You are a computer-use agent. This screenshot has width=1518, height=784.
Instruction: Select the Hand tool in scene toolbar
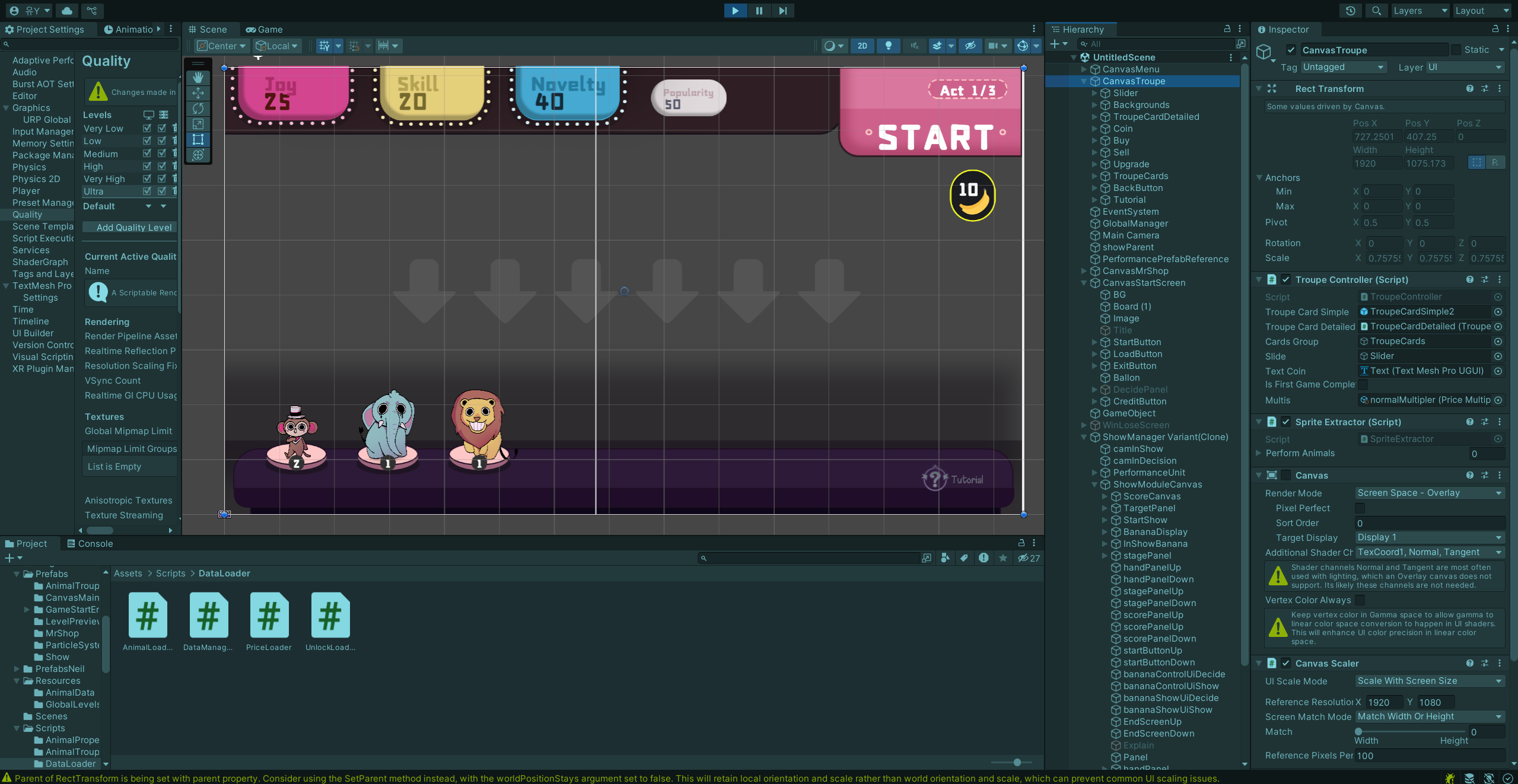pos(198,78)
